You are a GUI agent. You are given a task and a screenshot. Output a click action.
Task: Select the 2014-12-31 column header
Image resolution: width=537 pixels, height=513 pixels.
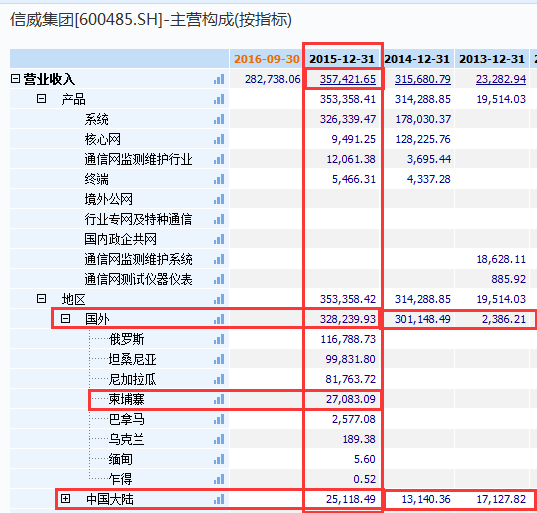coord(417,59)
